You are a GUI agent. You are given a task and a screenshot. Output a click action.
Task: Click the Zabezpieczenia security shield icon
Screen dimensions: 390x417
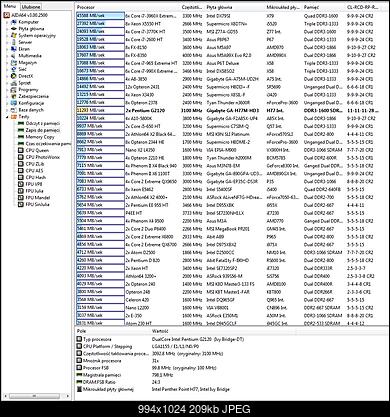click(x=14, y=96)
